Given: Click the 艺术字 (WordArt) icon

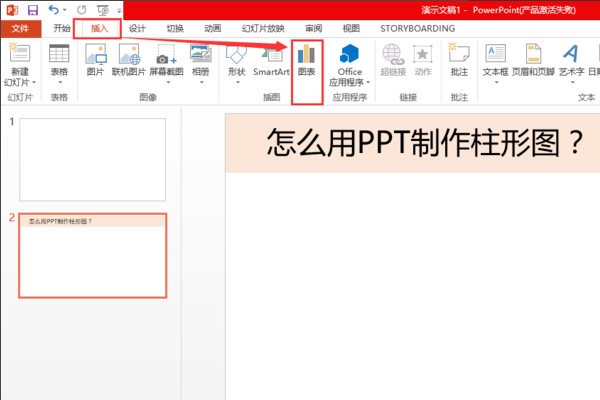Looking at the screenshot, I should [571, 54].
